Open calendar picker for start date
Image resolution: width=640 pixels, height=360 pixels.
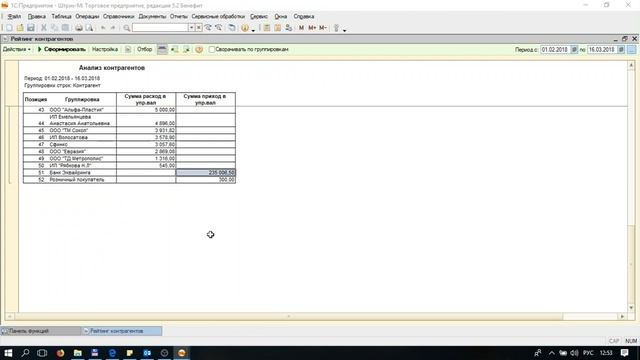574,49
